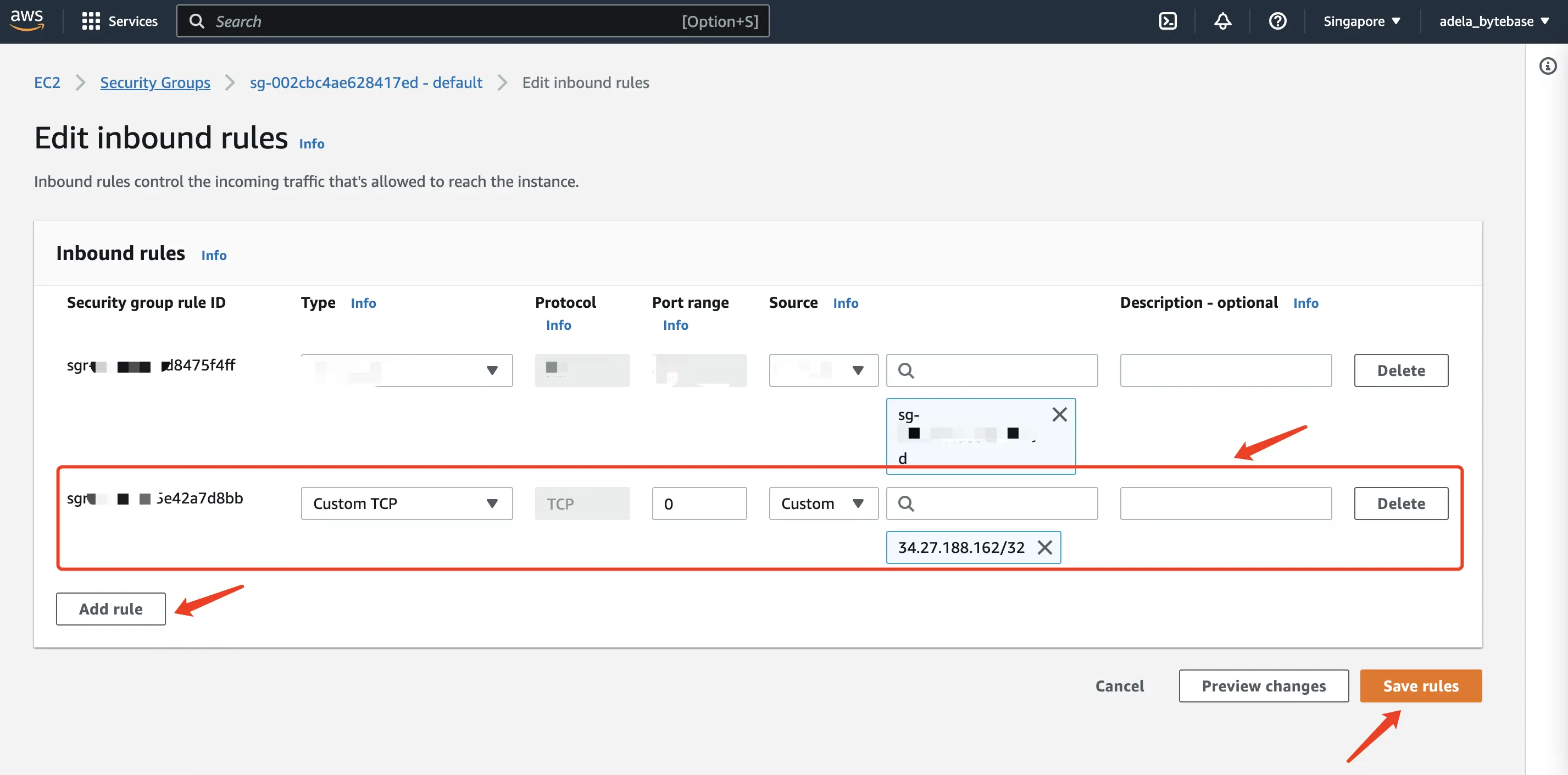The image size is (1568, 775).
Task: Click the search magnifier icon in top bar
Action: [x=197, y=21]
